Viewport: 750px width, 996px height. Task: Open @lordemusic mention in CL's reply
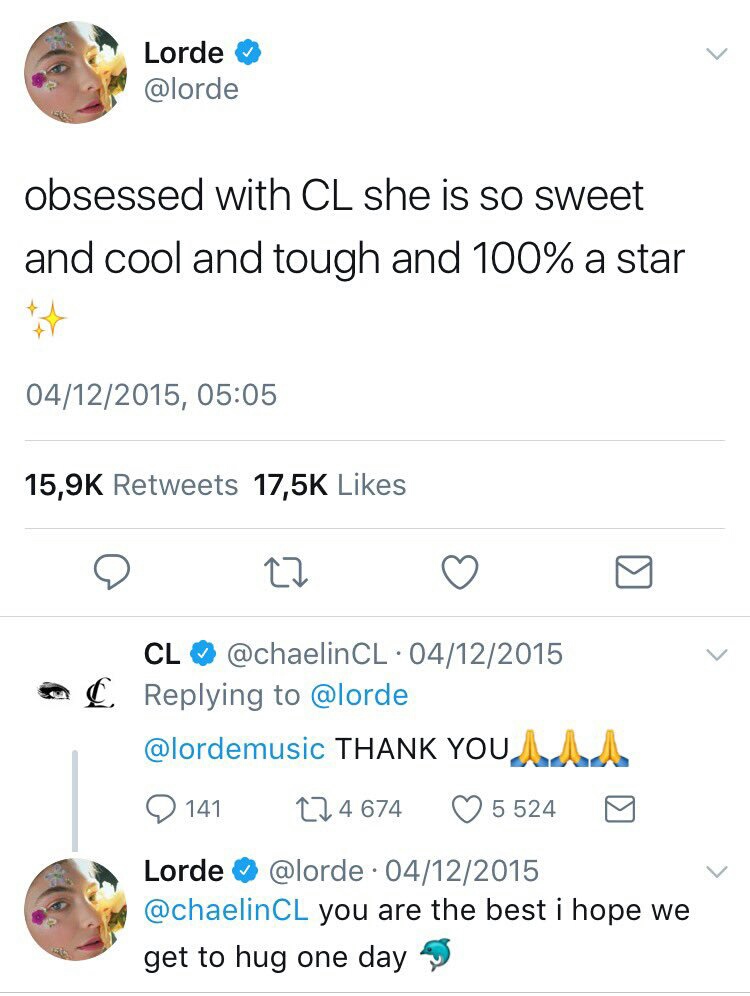click(x=235, y=749)
